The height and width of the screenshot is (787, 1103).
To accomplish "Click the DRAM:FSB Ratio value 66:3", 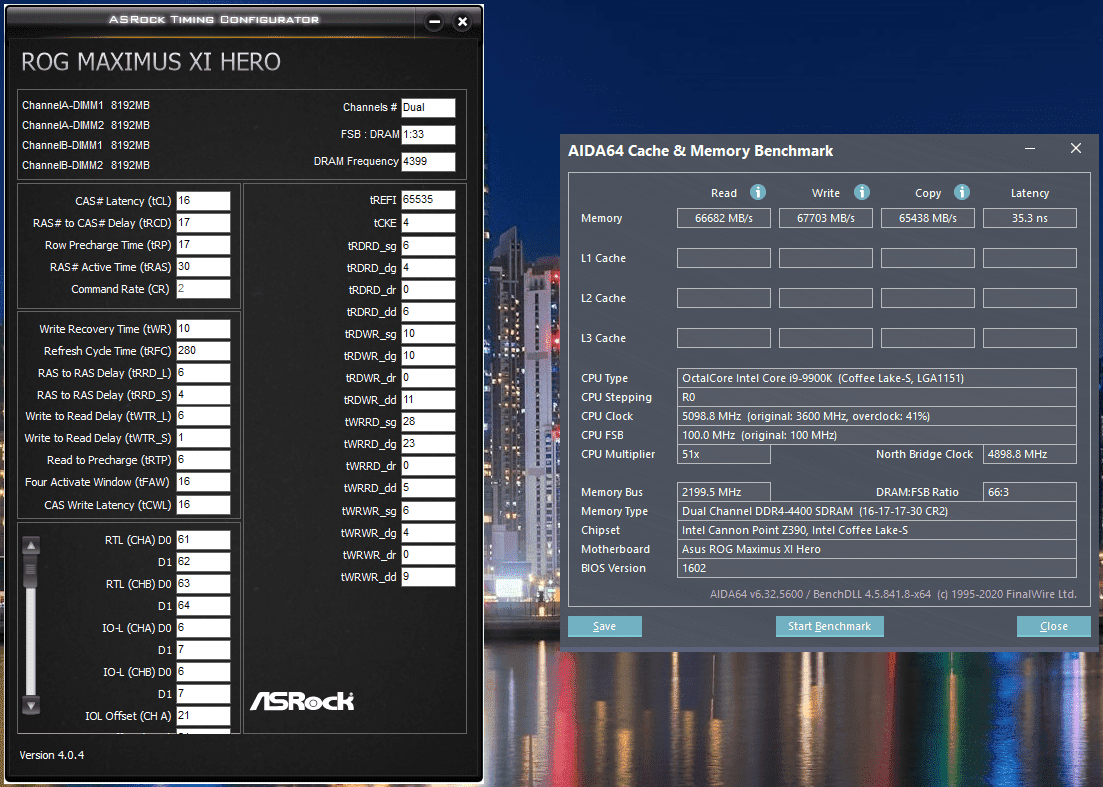I will click(1030, 492).
